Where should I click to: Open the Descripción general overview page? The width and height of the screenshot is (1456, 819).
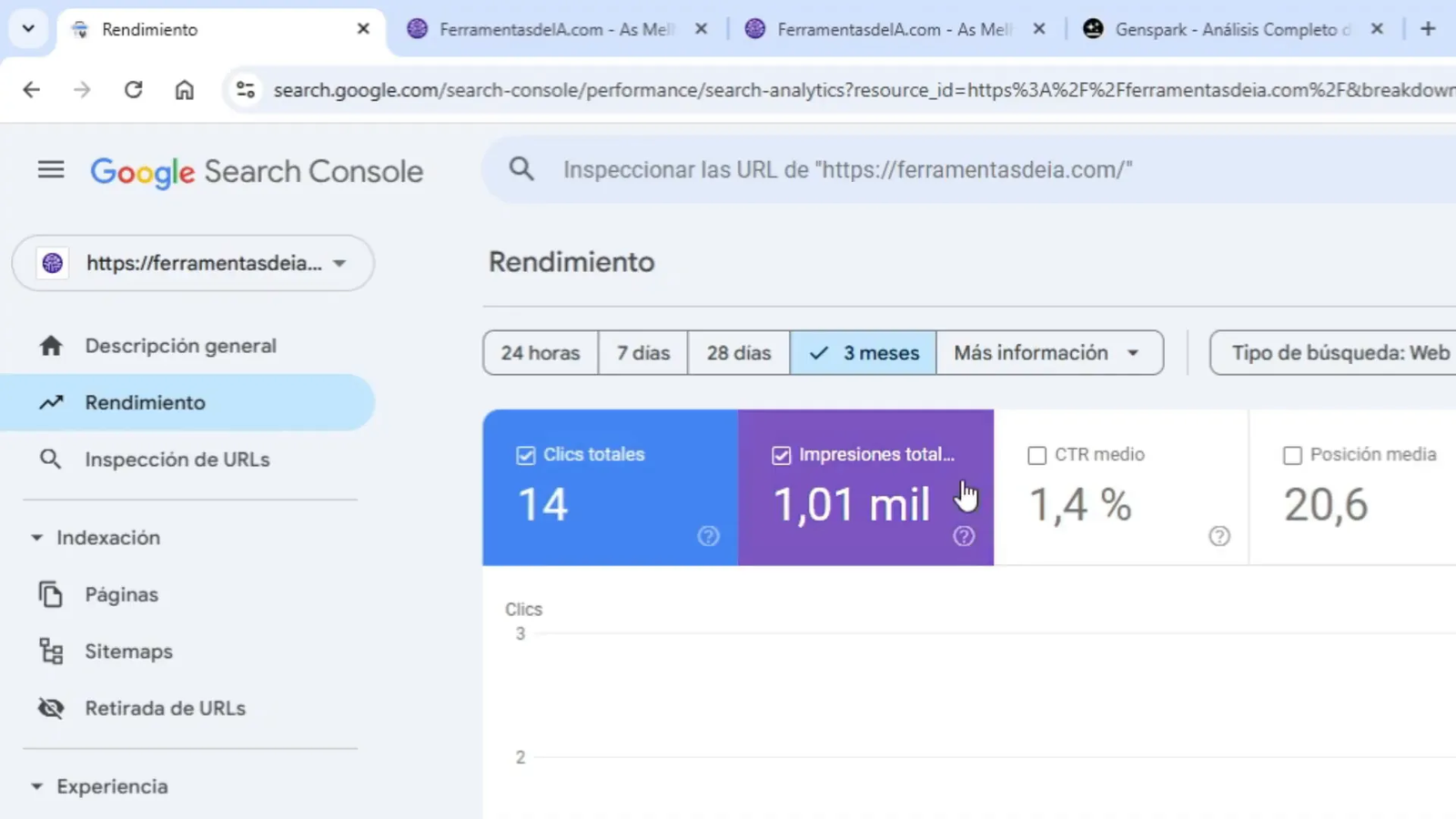180,345
